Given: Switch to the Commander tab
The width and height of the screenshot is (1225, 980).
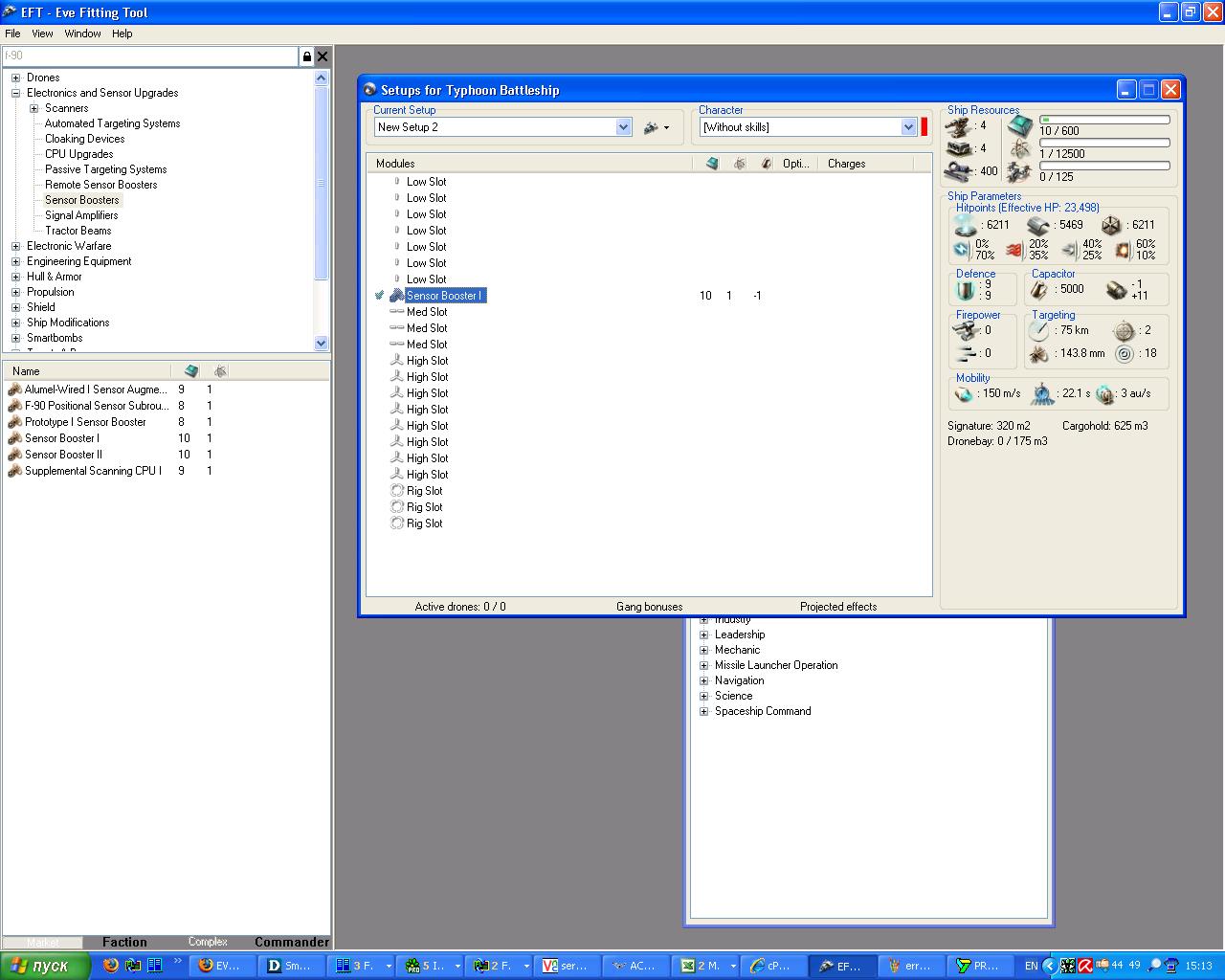Looking at the screenshot, I should click(x=291, y=942).
